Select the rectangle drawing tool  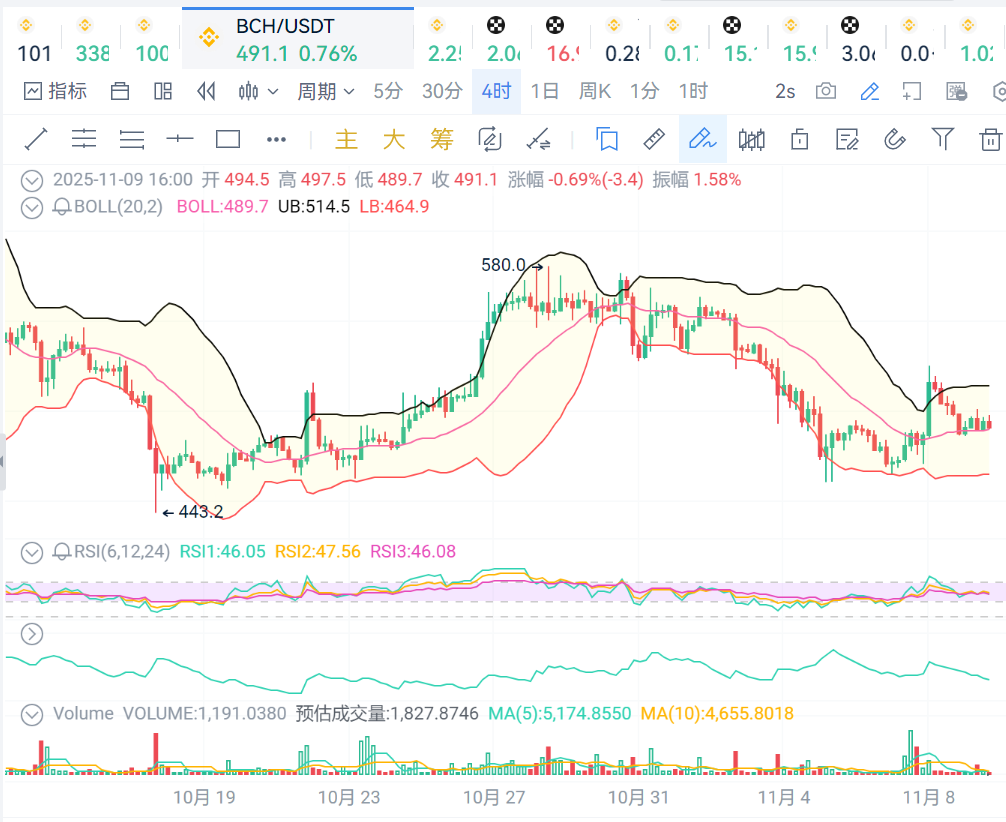click(x=228, y=139)
